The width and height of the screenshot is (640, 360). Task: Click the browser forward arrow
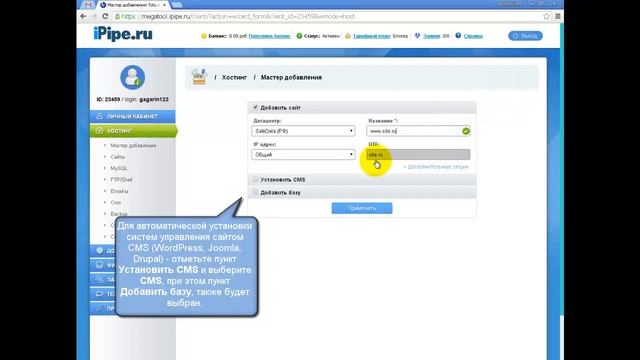pos(94,16)
